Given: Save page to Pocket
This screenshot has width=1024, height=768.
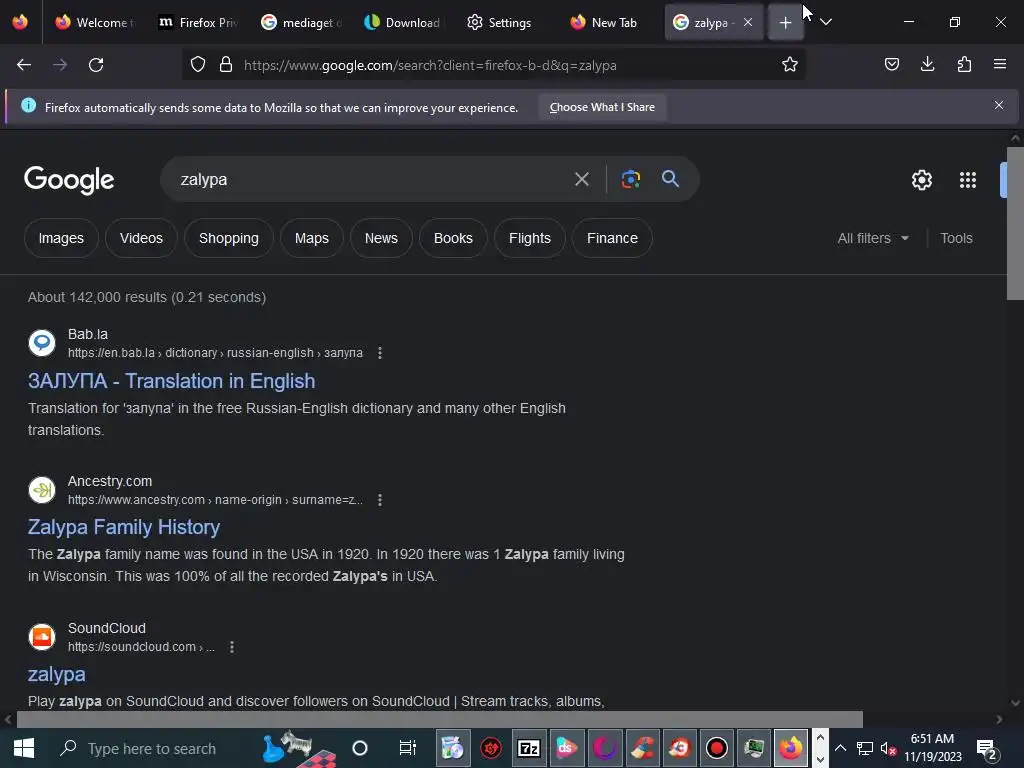Looking at the screenshot, I should 891,65.
